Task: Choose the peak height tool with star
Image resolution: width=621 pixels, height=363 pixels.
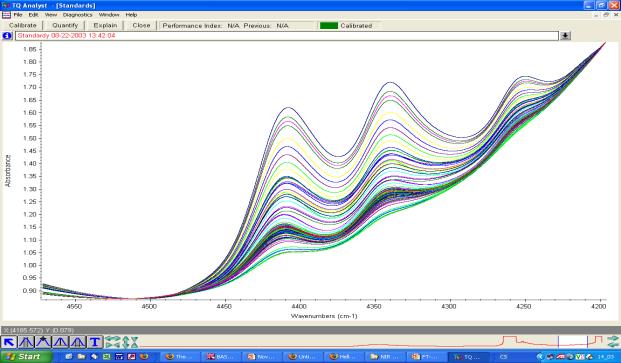Action: [43, 342]
